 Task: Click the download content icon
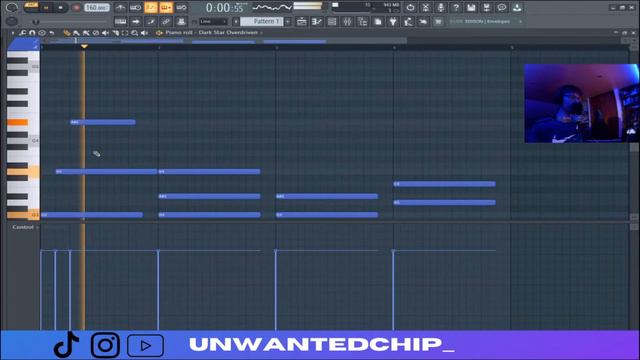coord(517,7)
